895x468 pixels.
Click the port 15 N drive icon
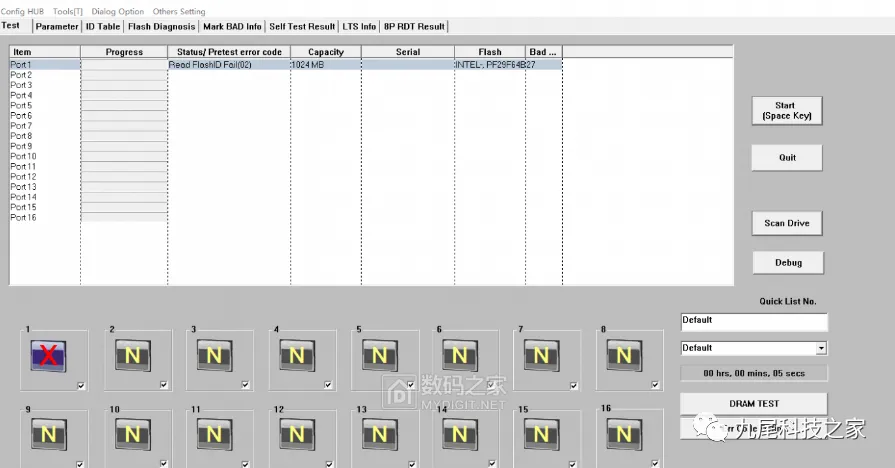(x=541, y=434)
